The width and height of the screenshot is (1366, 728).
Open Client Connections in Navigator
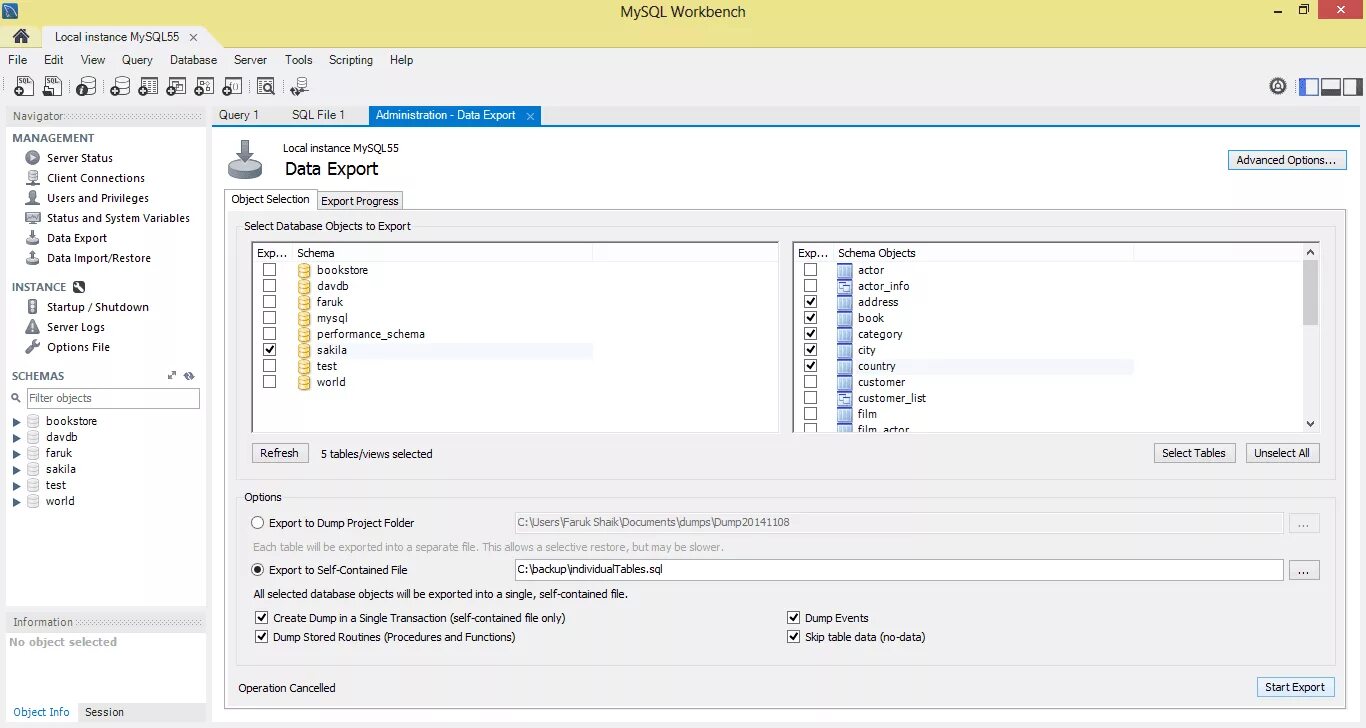[x=96, y=178]
